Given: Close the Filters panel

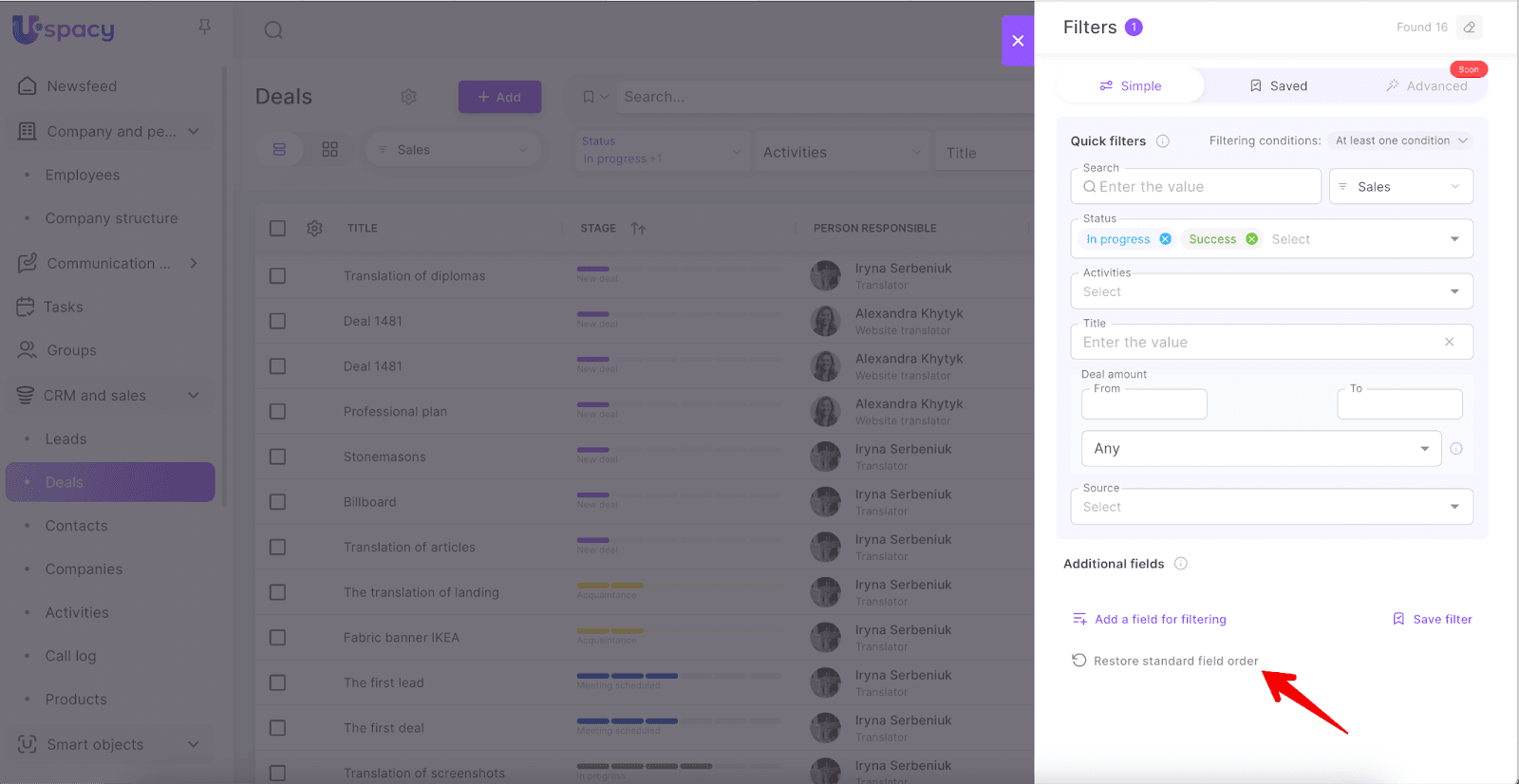Looking at the screenshot, I should pos(1017,41).
